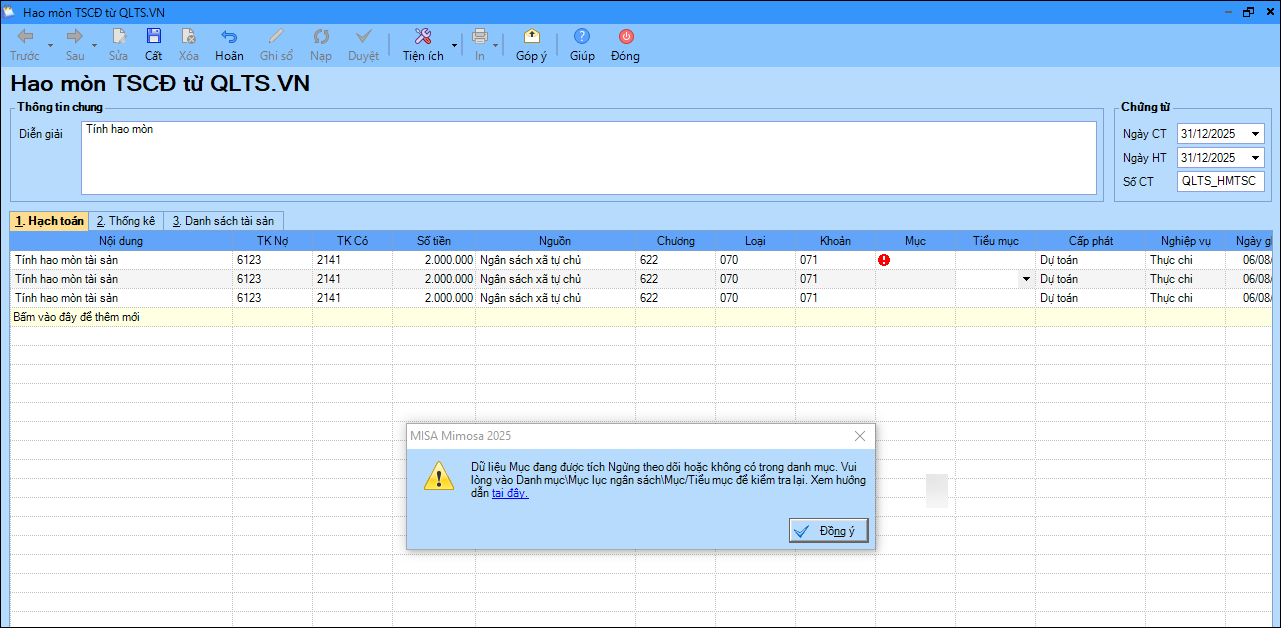Expand the Trước button dropdown arrow
The height and width of the screenshot is (628, 1281).
tap(50, 45)
